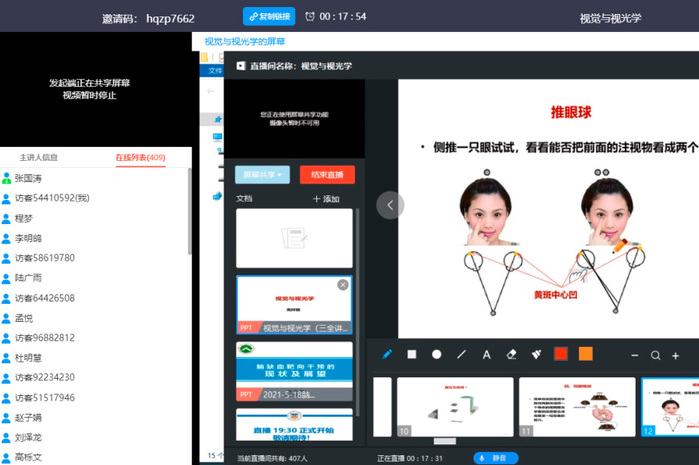The width and height of the screenshot is (699, 465).
Task: Select the circle shape tool
Action: click(437, 354)
